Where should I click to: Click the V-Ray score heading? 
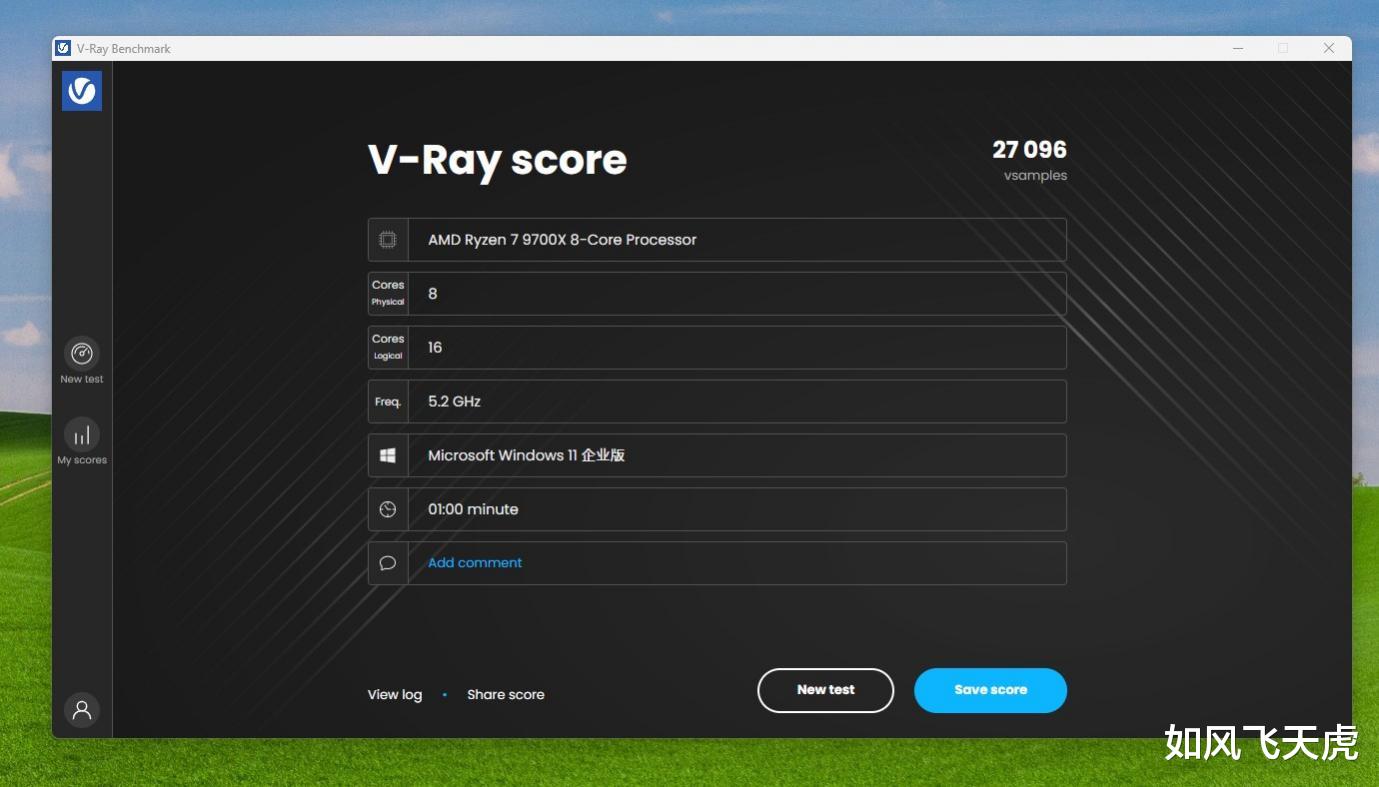pyautogui.click(x=497, y=161)
